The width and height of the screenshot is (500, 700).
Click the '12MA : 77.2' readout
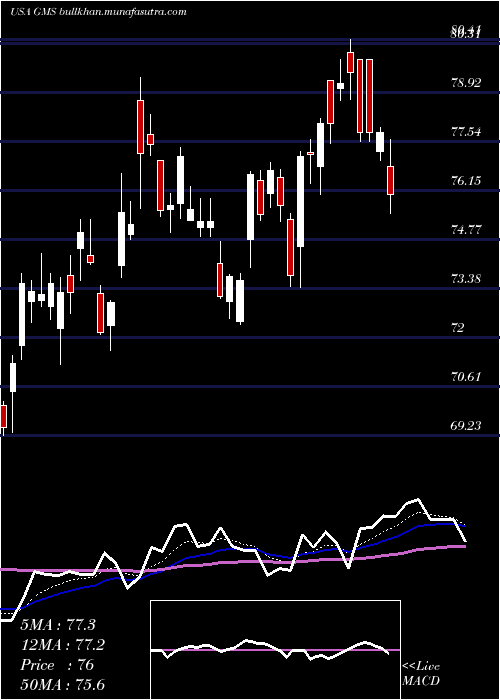point(63,645)
